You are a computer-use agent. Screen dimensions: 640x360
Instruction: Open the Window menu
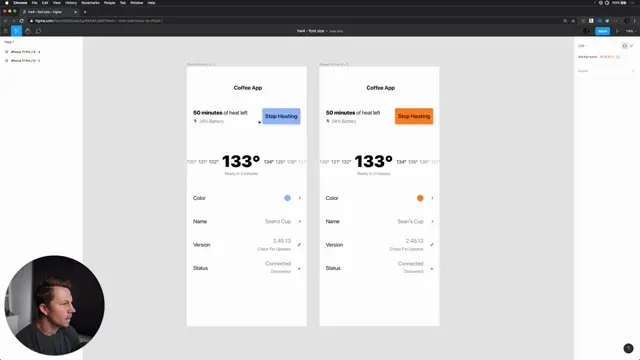pos(136,3)
